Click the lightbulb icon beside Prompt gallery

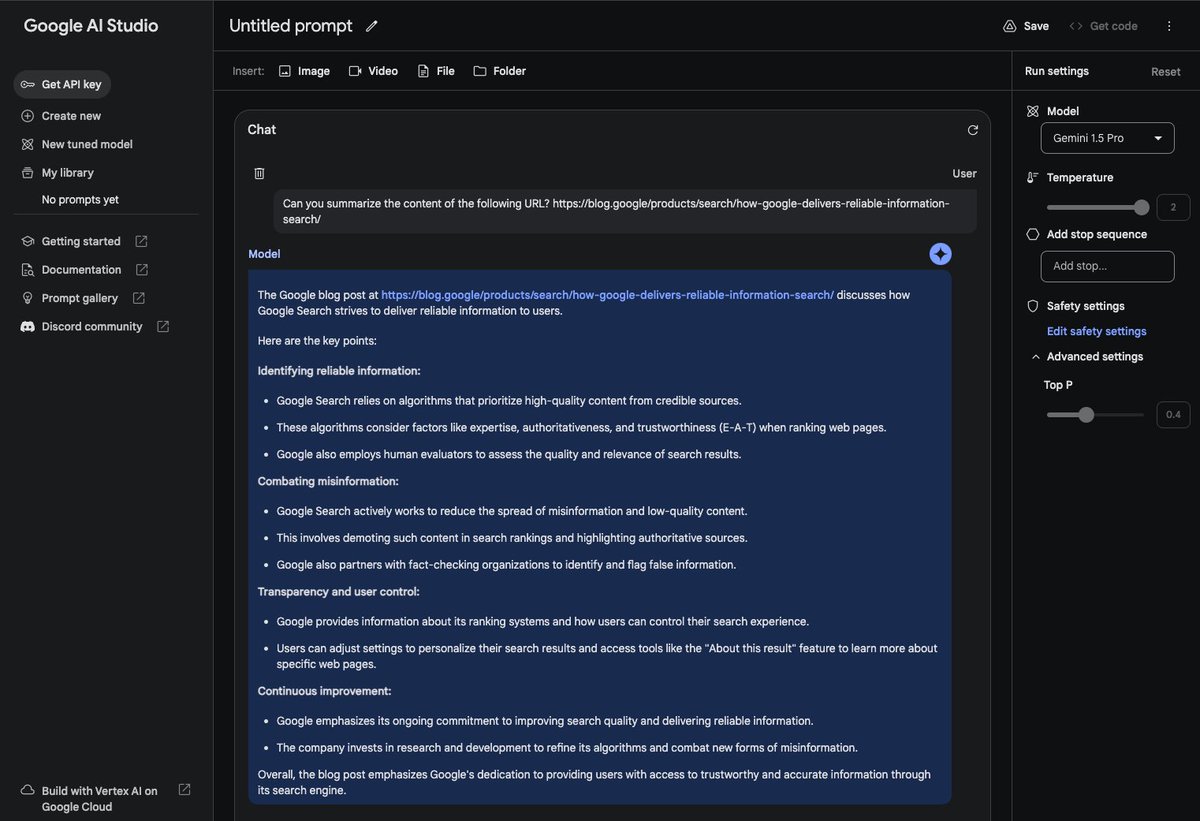coord(28,298)
